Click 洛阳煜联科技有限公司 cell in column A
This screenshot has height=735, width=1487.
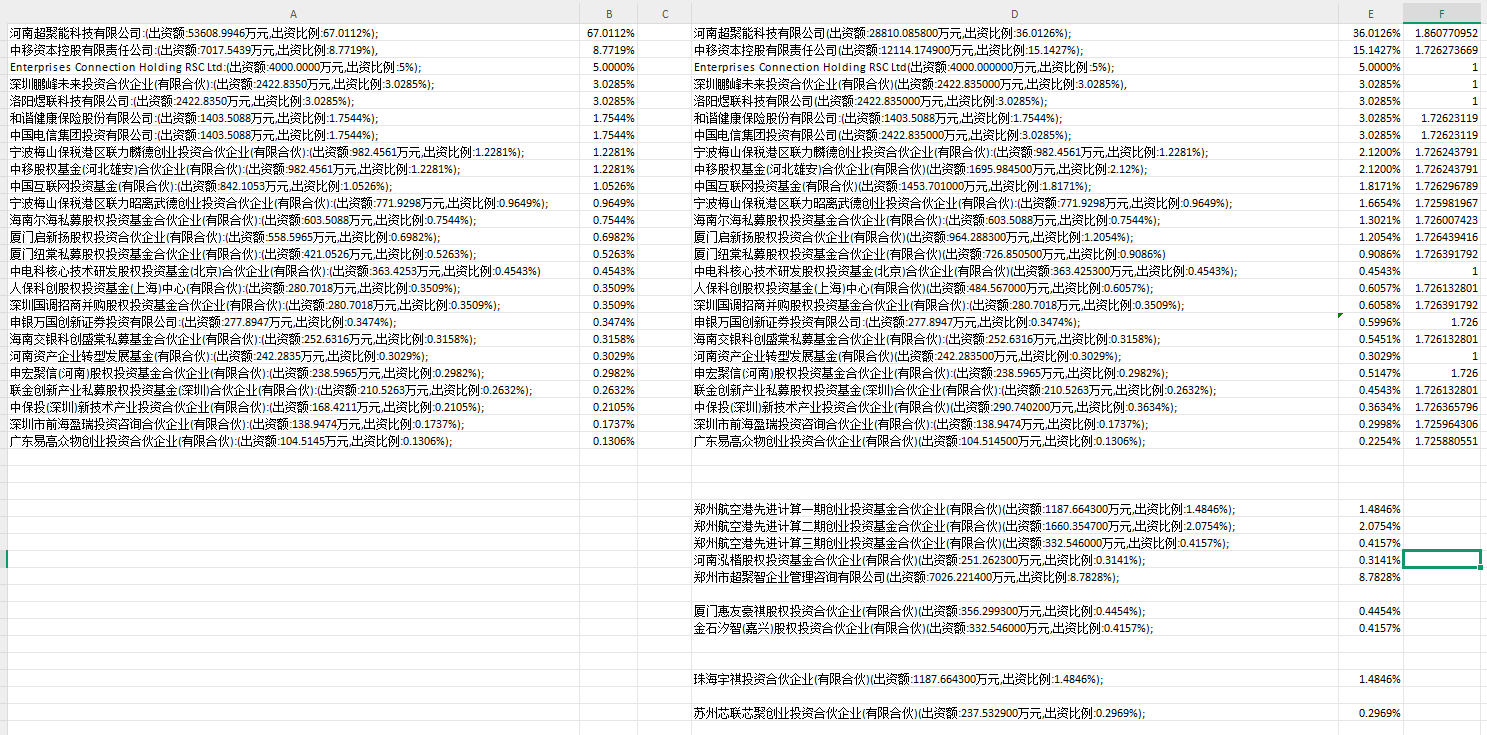(x=293, y=101)
